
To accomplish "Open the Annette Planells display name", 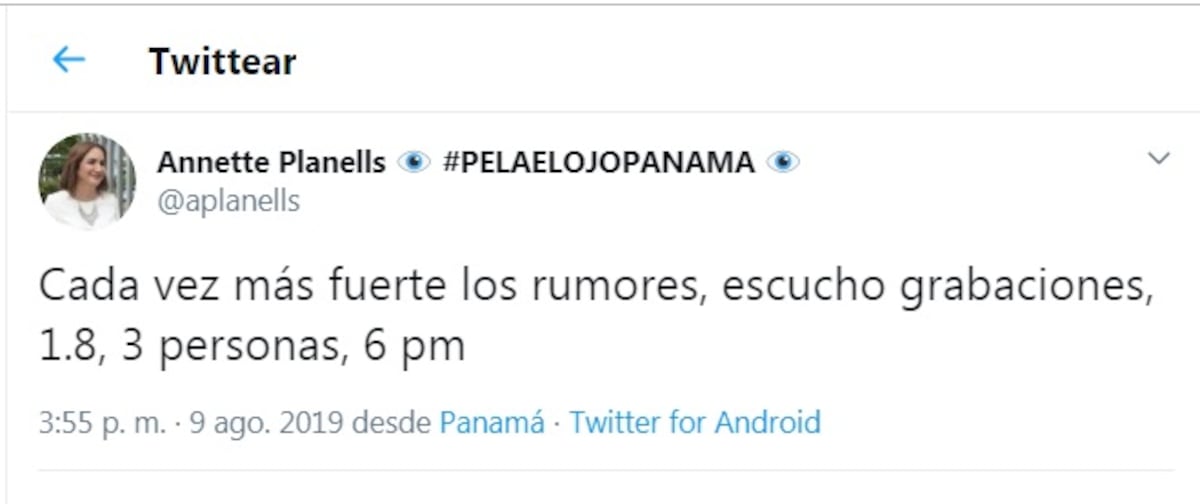I will point(271,162).
